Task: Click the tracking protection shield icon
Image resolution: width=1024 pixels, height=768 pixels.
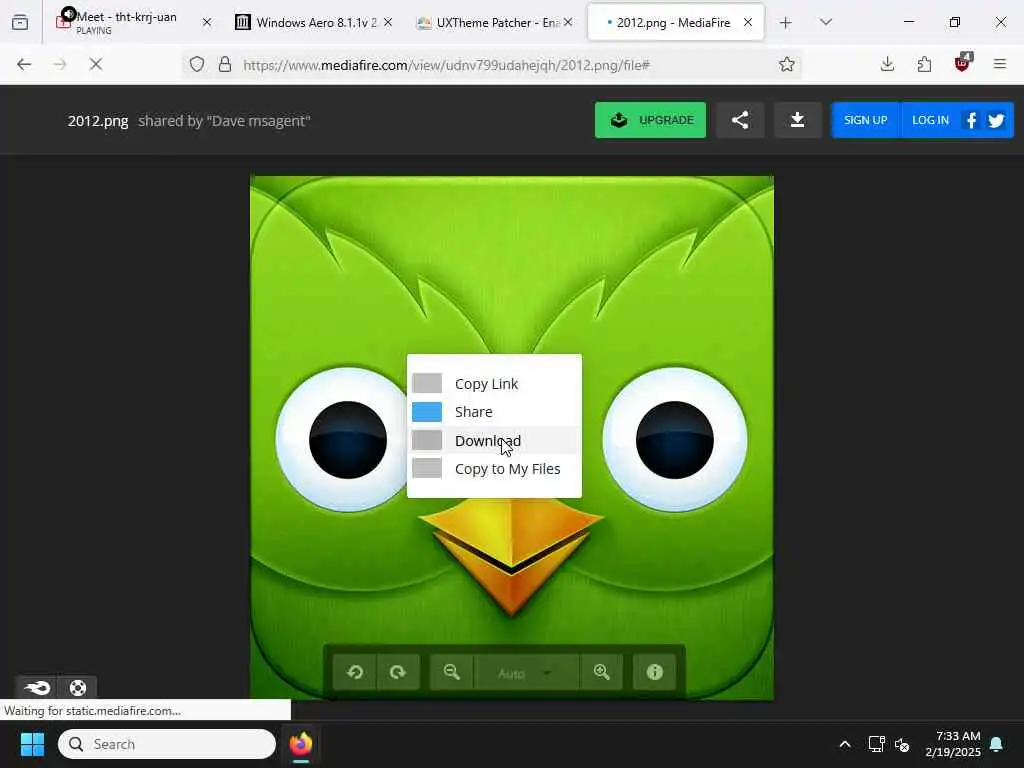Action: [x=197, y=64]
